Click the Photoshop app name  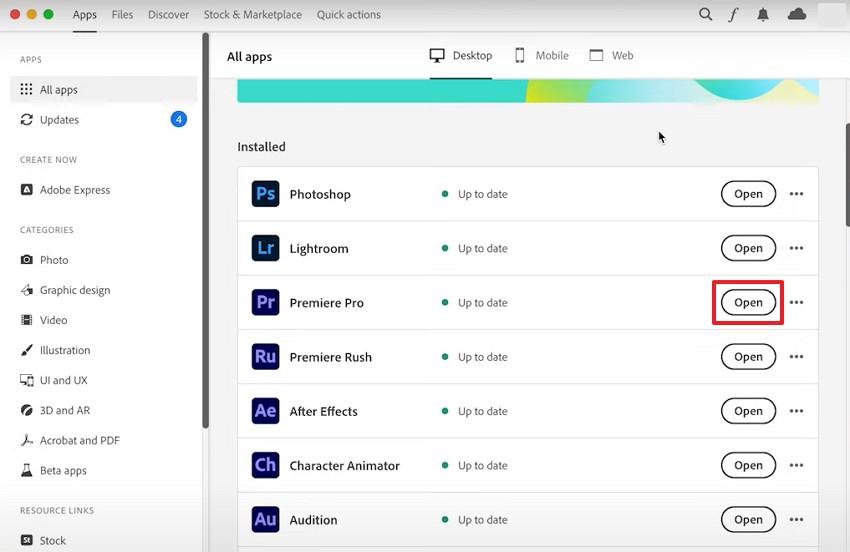[x=320, y=194]
